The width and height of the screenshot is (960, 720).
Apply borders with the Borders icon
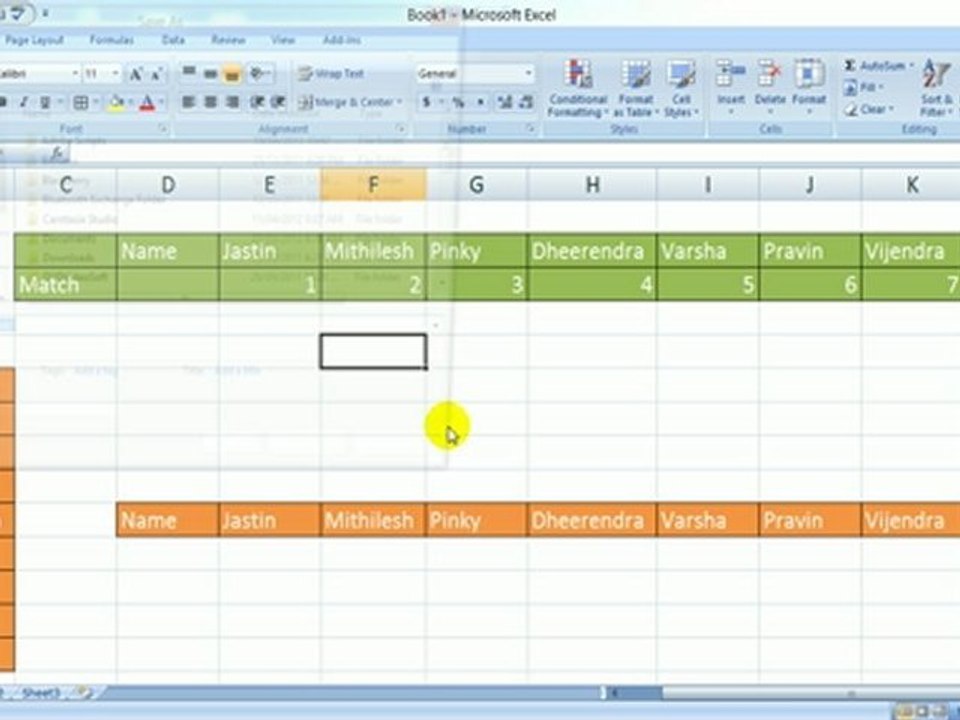pos(81,102)
